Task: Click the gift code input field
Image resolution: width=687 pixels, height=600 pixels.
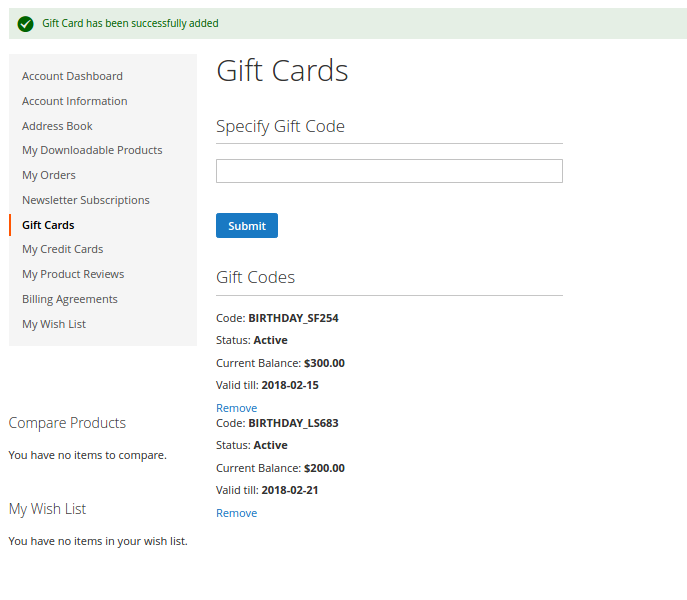Action: click(389, 171)
